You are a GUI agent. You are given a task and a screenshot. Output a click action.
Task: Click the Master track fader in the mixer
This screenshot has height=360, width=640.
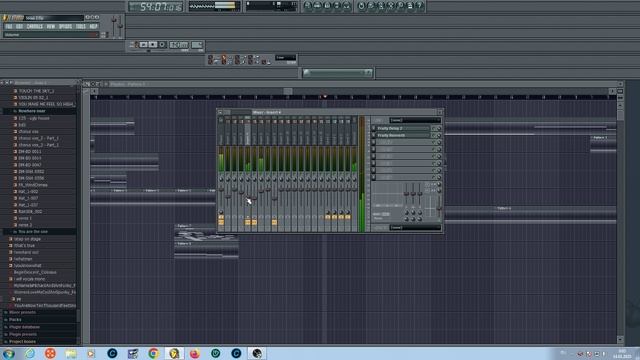pyautogui.click(x=221, y=190)
